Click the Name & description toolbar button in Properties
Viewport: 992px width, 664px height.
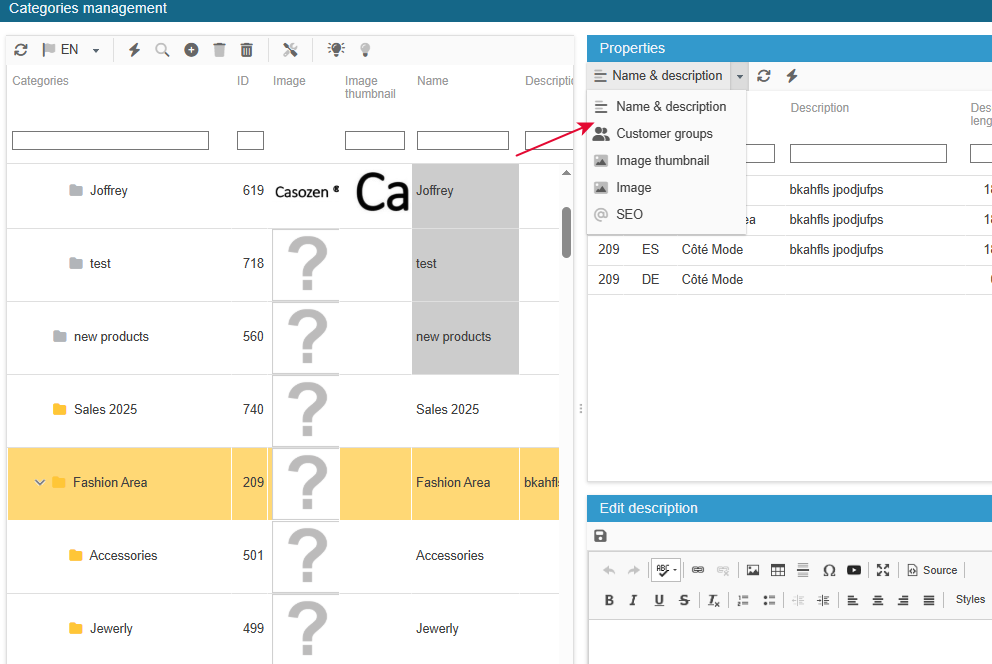[659, 76]
